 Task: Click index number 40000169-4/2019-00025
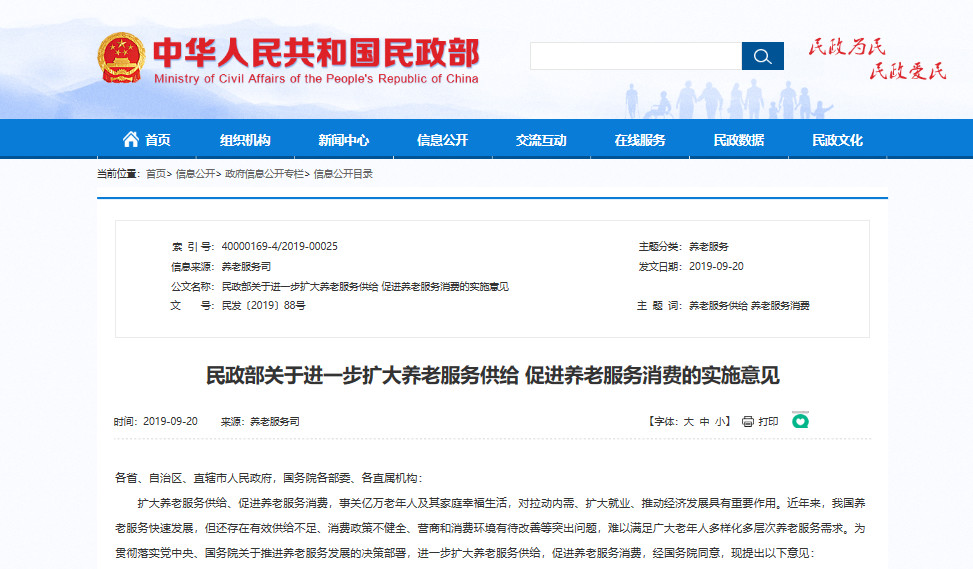(279, 246)
